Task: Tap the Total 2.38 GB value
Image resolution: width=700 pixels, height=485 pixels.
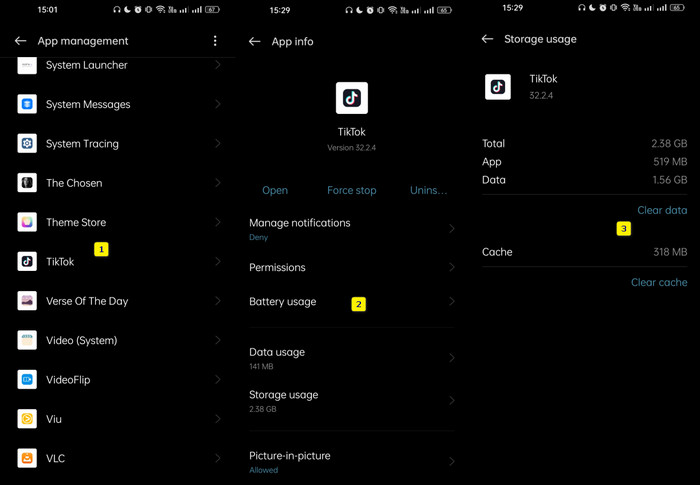Action: [x=669, y=143]
